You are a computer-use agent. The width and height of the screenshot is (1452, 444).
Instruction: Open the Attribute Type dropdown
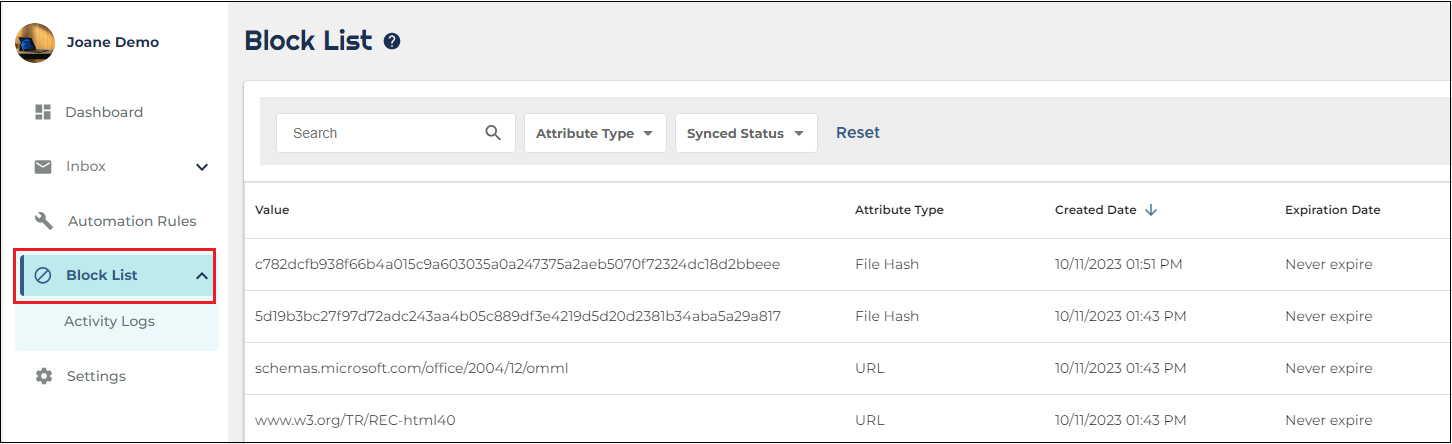coord(595,133)
